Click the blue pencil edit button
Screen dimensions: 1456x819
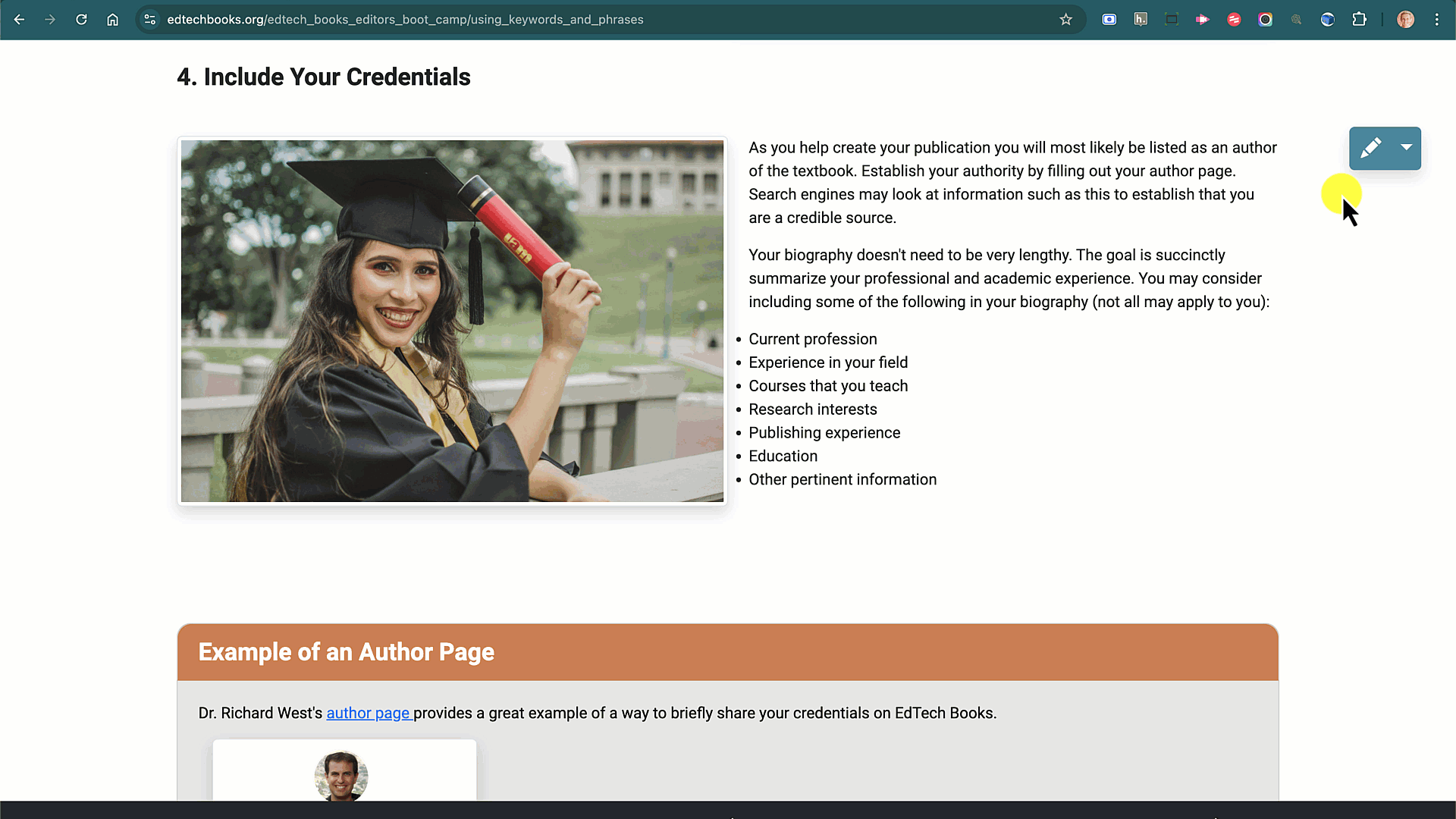tap(1370, 148)
